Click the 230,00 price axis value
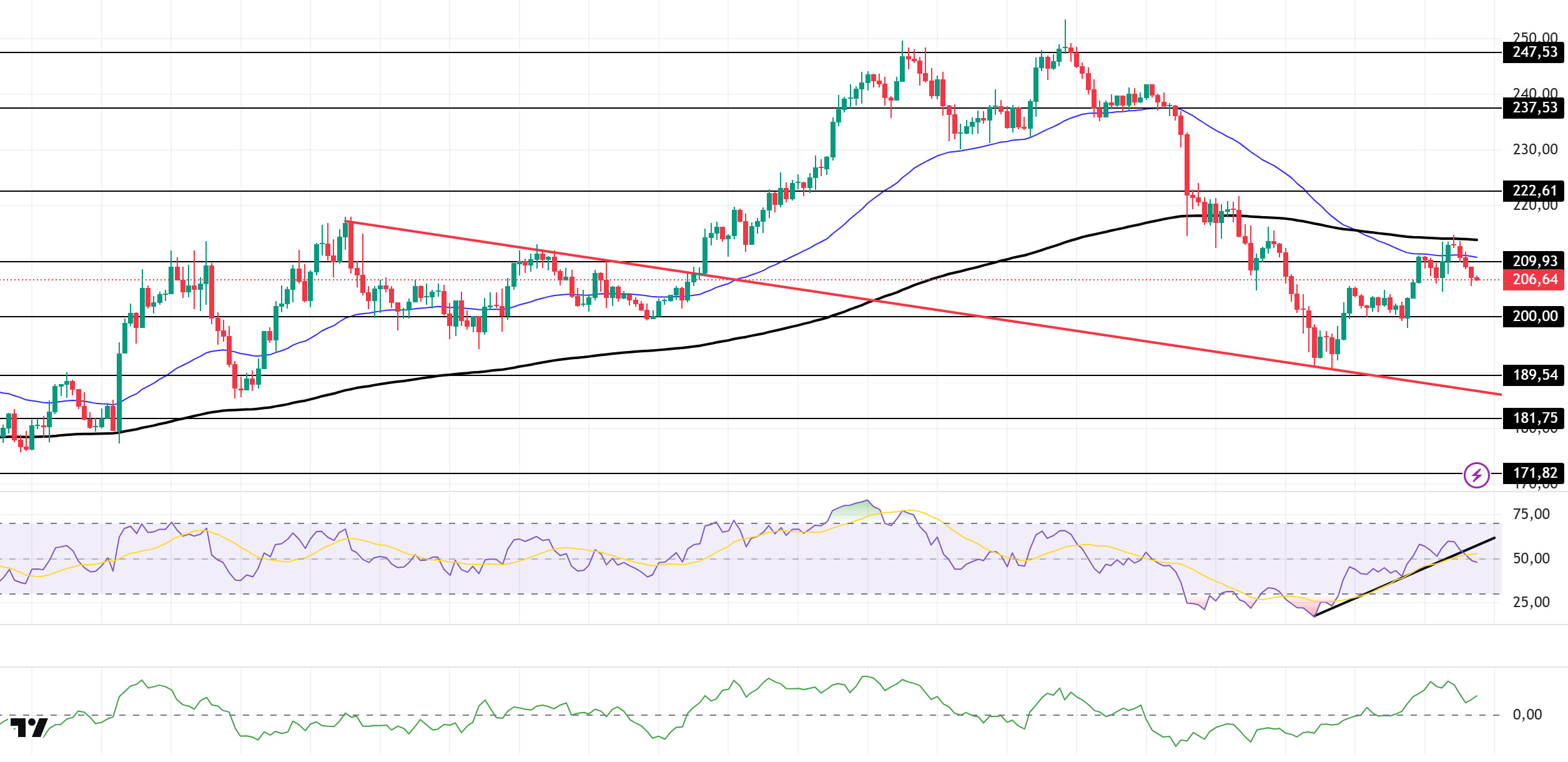The width and height of the screenshot is (1568, 762). pos(1535,149)
